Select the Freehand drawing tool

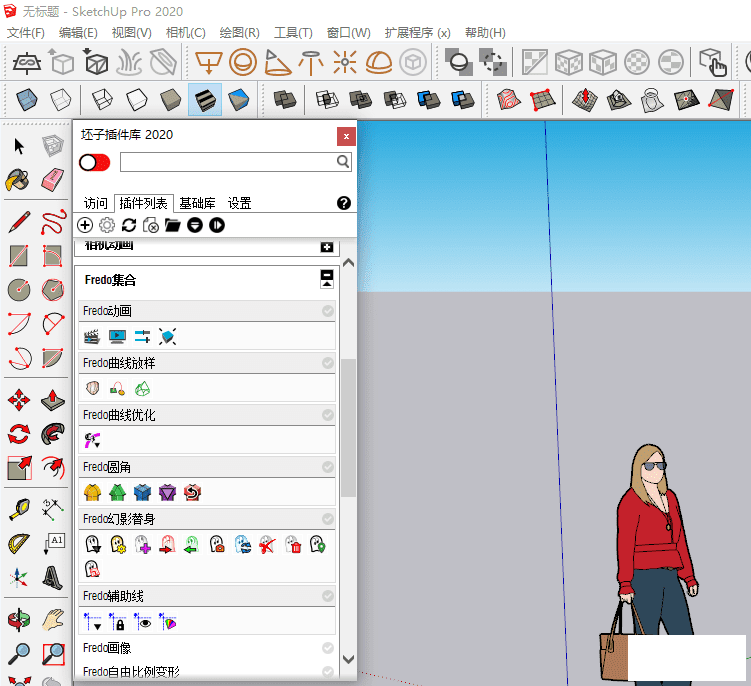pyautogui.click(x=53, y=222)
